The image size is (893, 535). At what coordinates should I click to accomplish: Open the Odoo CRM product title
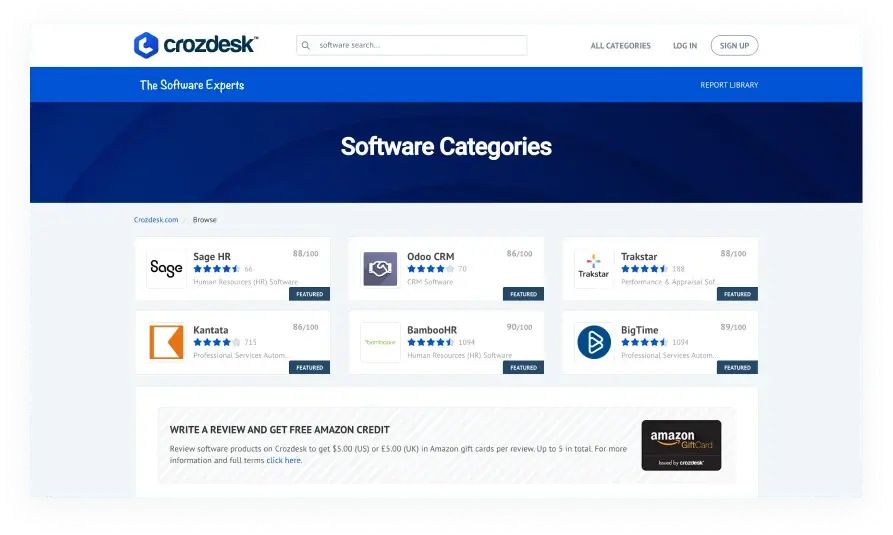coord(431,256)
